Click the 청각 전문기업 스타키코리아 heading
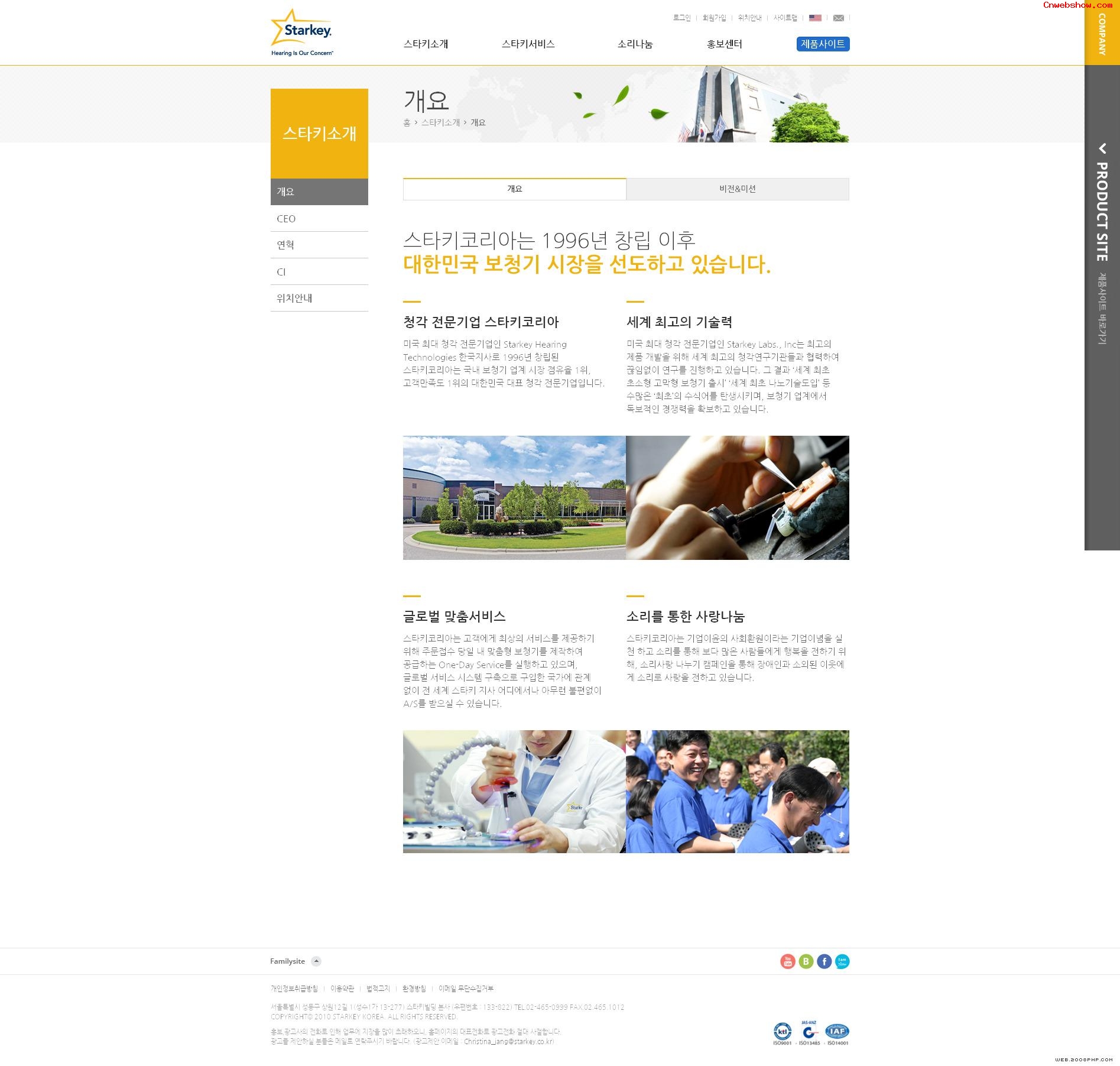1120x1066 pixels. click(x=481, y=322)
